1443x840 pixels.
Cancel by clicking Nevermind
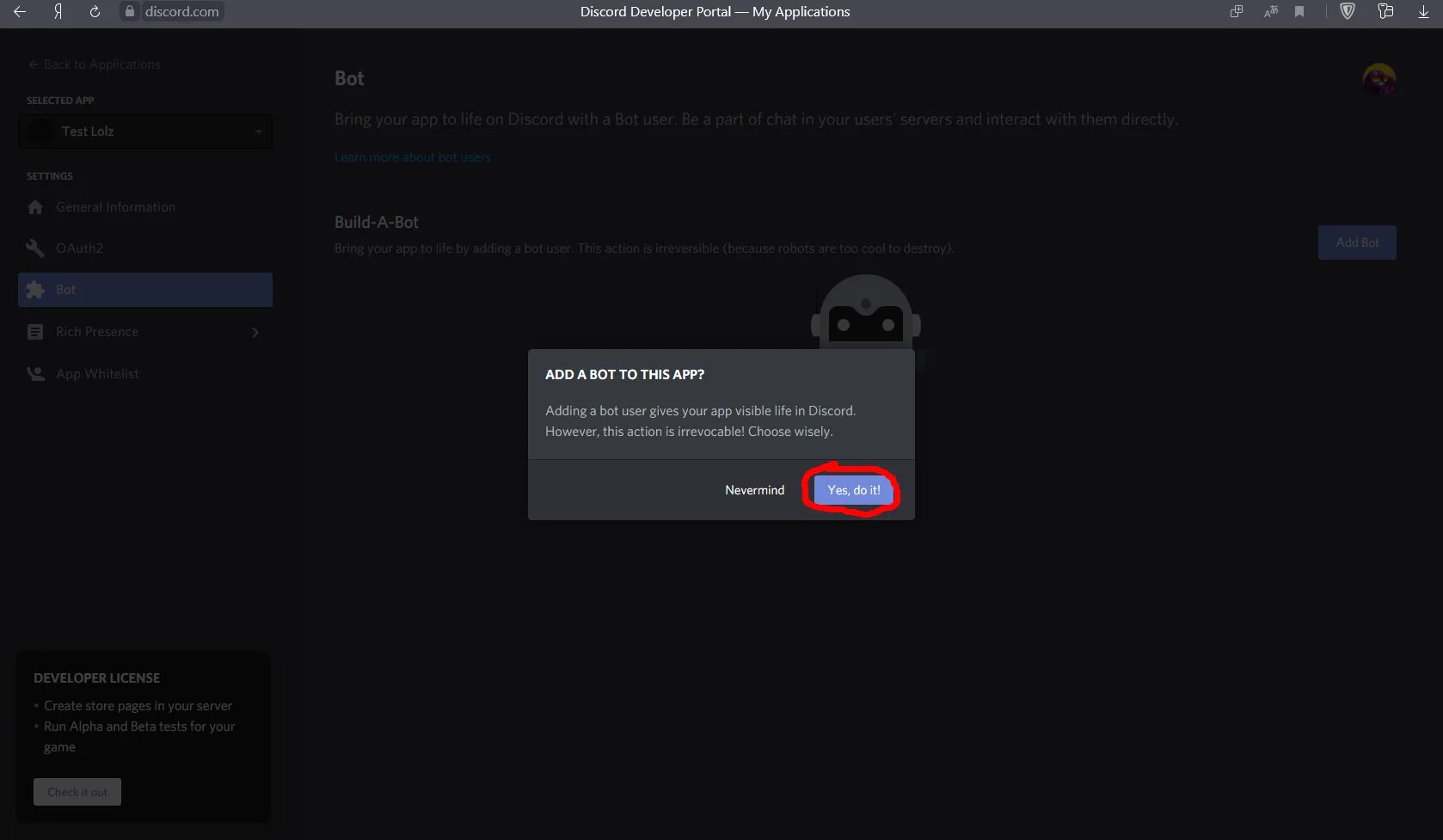pyautogui.click(x=754, y=490)
